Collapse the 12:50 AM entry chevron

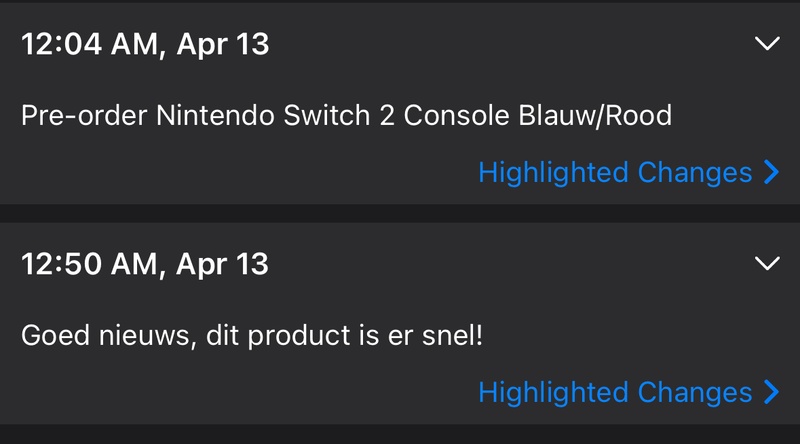[767, 263]
